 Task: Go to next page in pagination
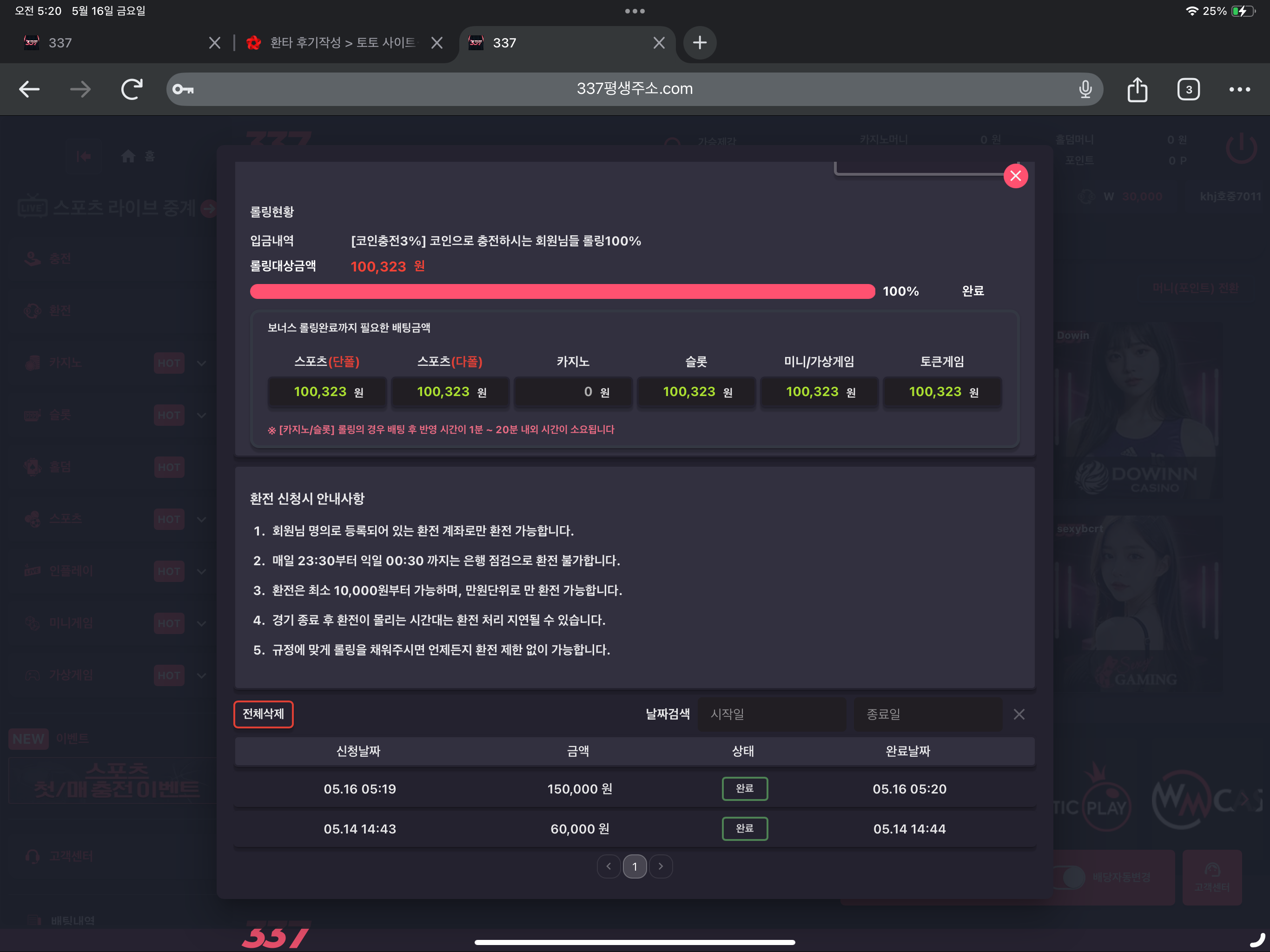(661, 866)
